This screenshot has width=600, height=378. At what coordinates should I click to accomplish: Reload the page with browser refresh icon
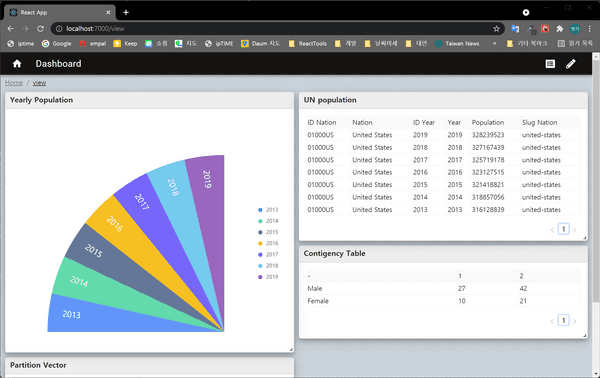(x=40, y=29)
